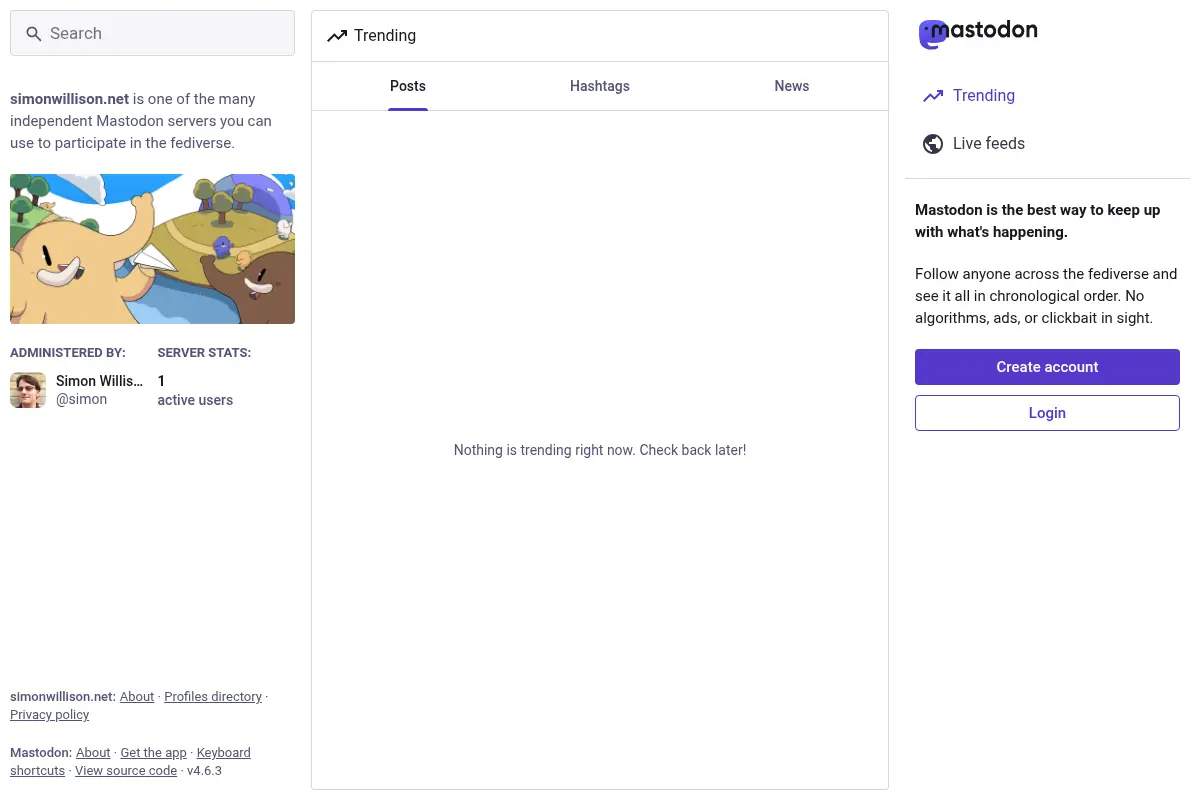Click the Trending header arrow icon
Image resolution: width=1200 pixels, height=800 pixels.
[337, 36]
